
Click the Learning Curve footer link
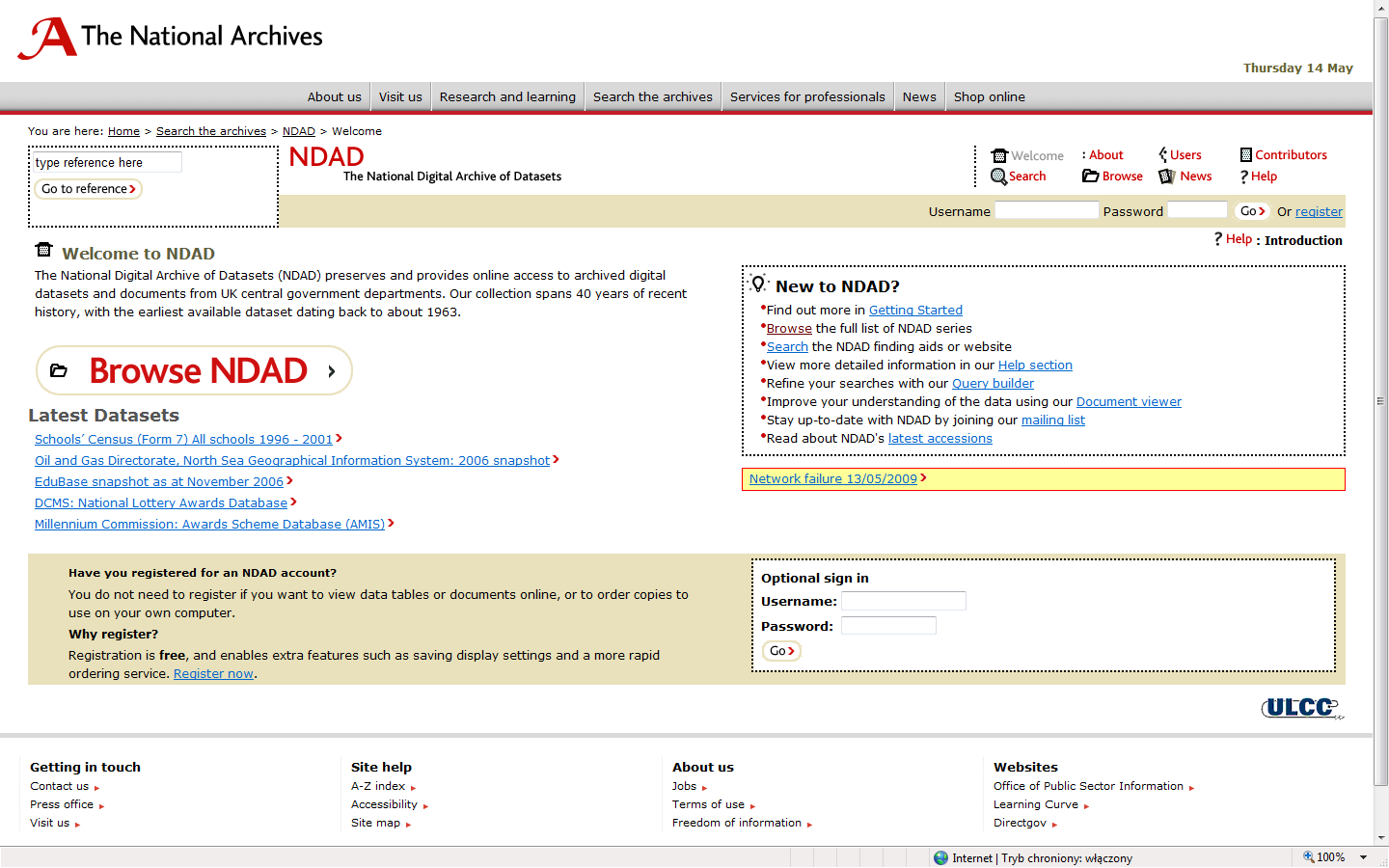coord(1036,804)
